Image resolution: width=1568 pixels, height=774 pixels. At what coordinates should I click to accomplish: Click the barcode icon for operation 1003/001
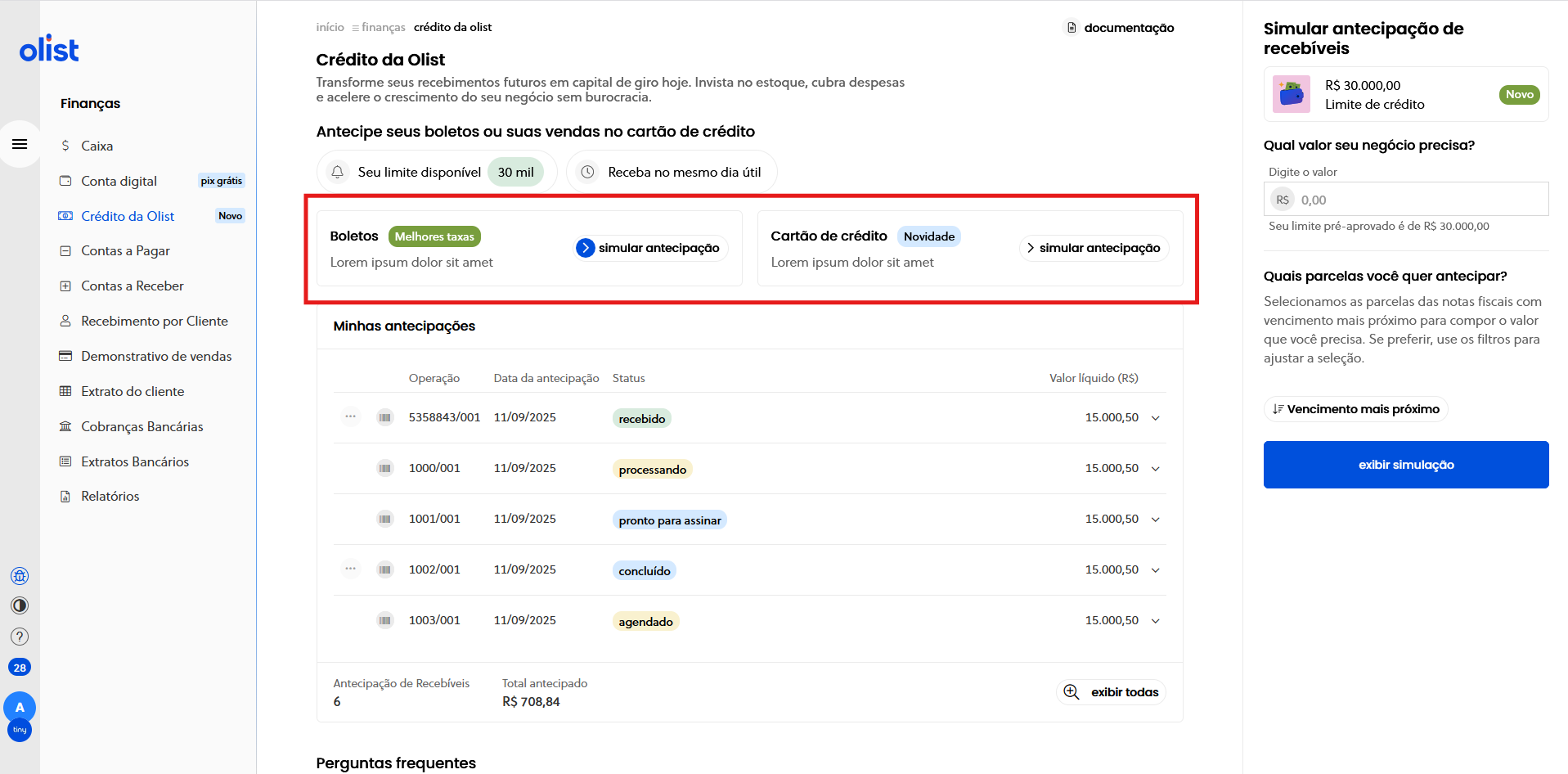pos(385,621)
